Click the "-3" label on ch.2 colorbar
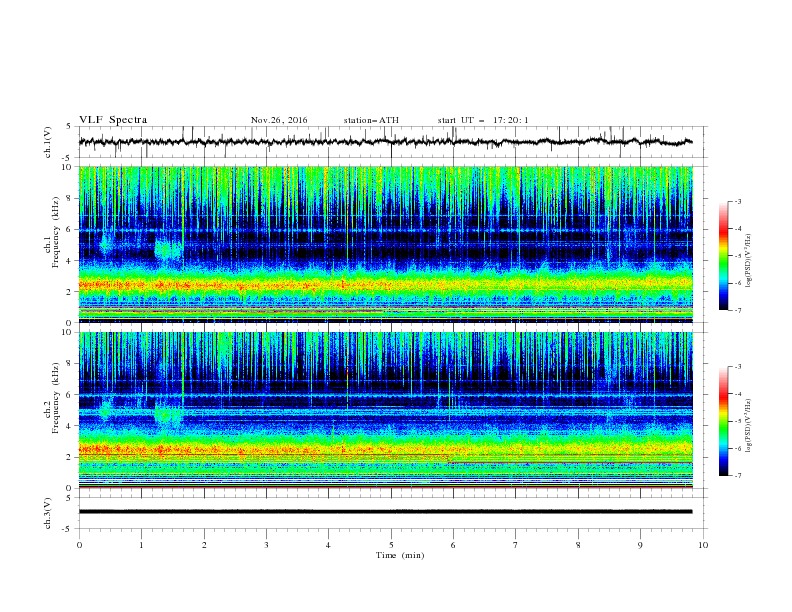The height and width of the screenshot is (612, 792). [x=737, y=367]
